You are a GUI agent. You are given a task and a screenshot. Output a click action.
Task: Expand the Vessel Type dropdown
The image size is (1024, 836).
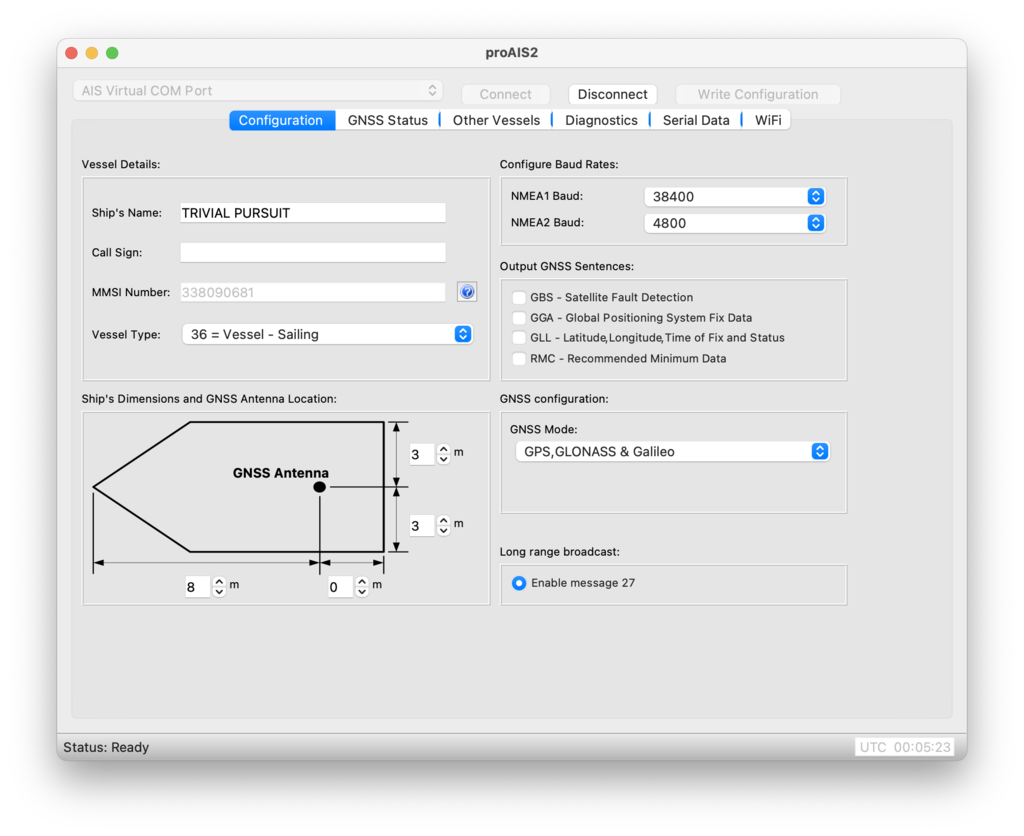[x=327, y=334]
